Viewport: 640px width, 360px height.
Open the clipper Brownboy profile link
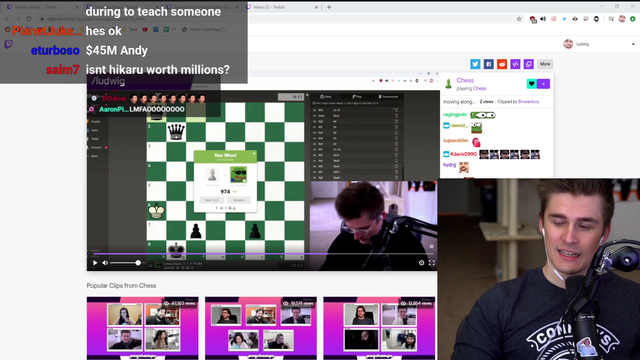click(x=529, y=102)
